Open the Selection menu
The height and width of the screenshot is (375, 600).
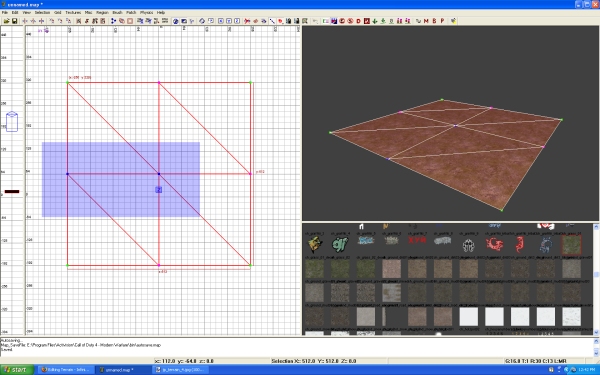(42, 12)
